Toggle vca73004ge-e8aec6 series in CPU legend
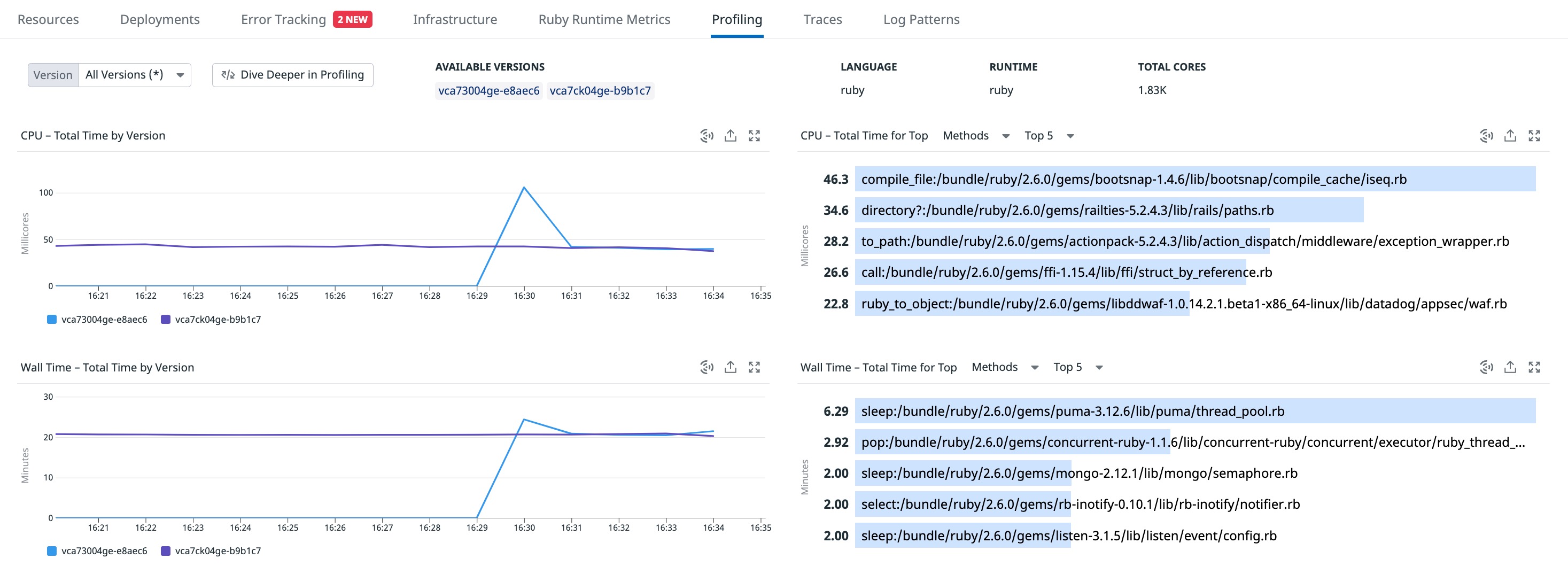The image size is (1568, 574). tap(97, 320)
